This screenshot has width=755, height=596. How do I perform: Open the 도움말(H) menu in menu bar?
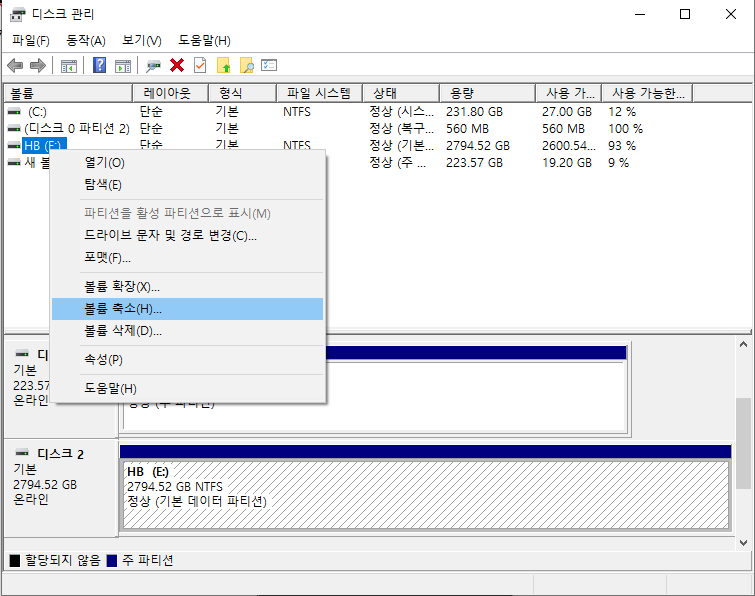coord(204,40)
